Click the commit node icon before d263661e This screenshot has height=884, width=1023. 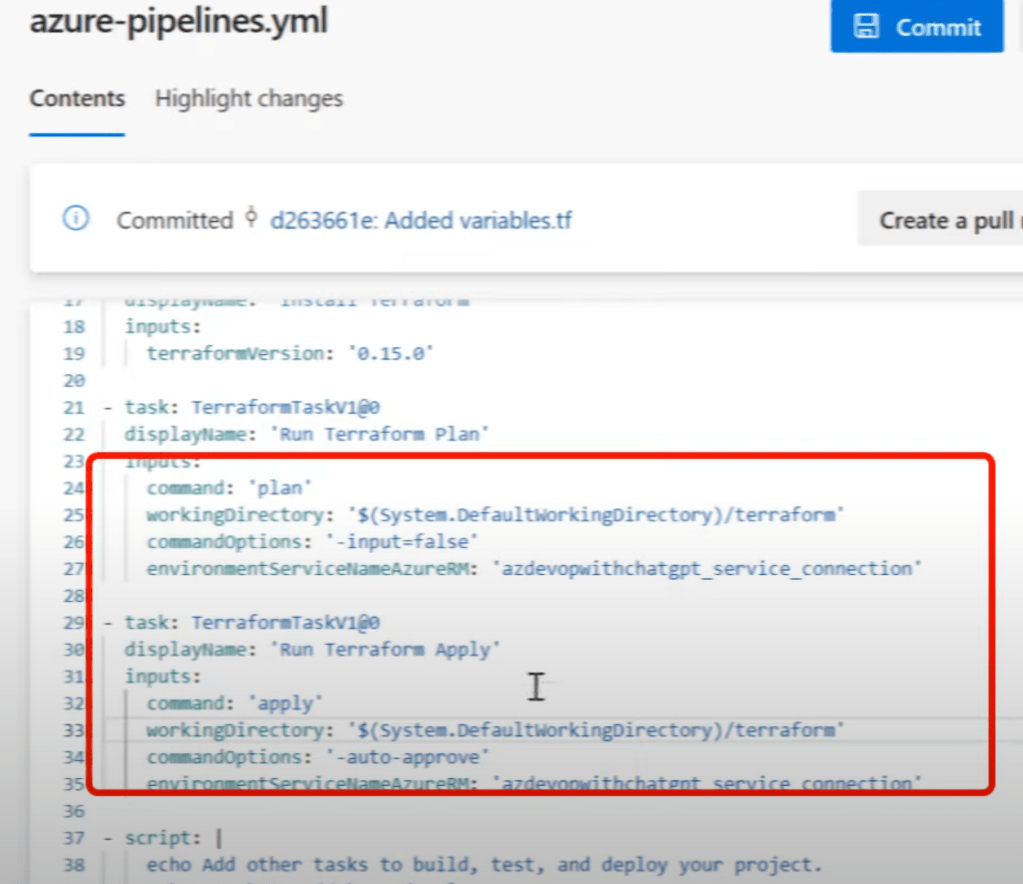point(251,219)
